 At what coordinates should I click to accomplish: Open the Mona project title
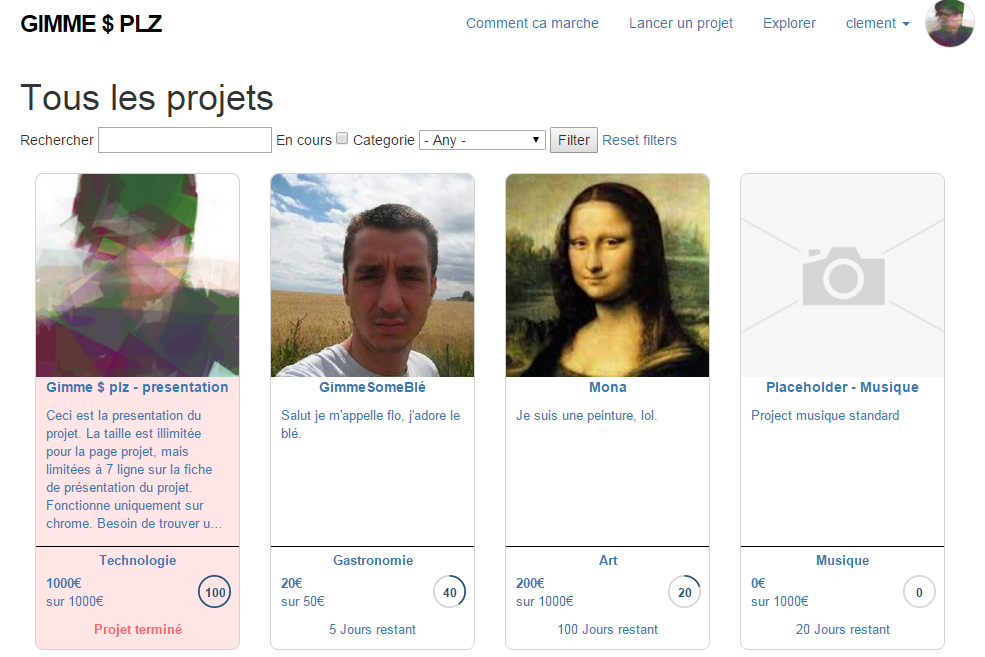pyautogui.click(x=607, y=387)
